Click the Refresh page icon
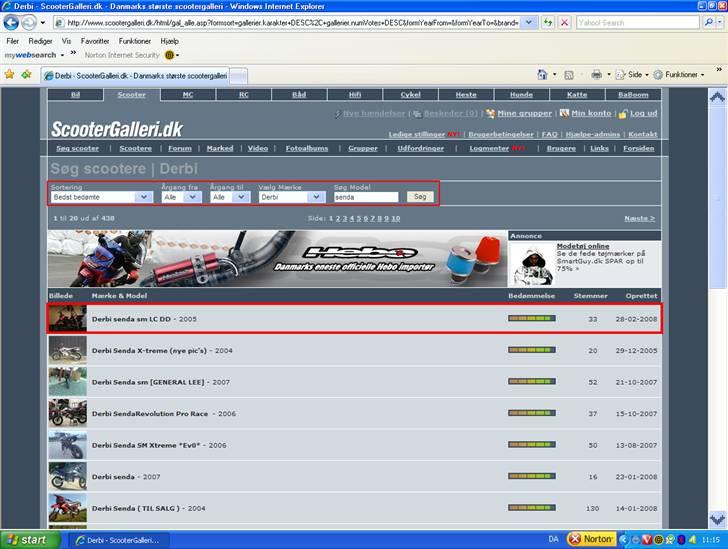The image size is (728, 549). click(x=547, y=22)
